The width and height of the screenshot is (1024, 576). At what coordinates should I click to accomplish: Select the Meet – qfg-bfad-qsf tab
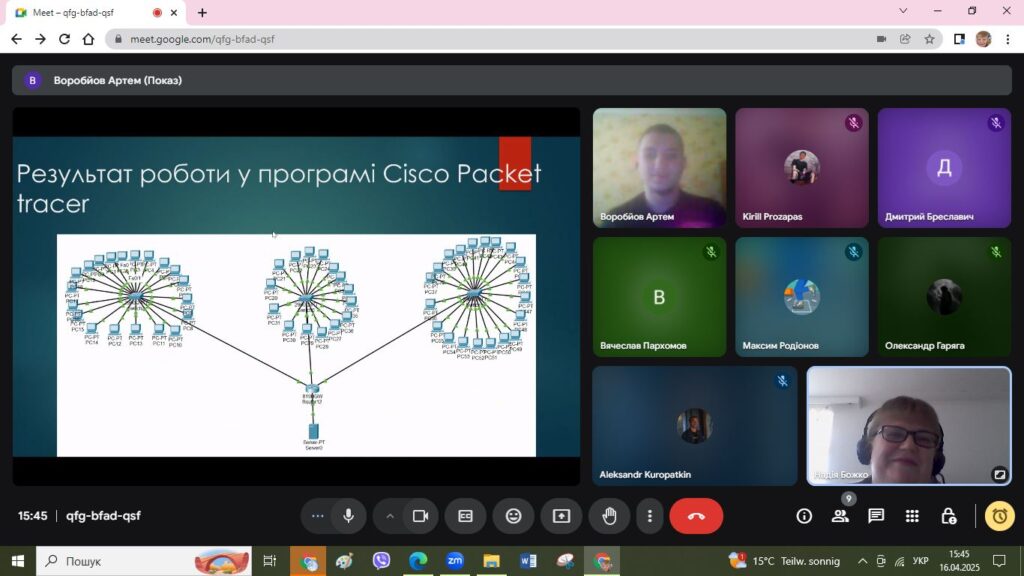(93, 12)
